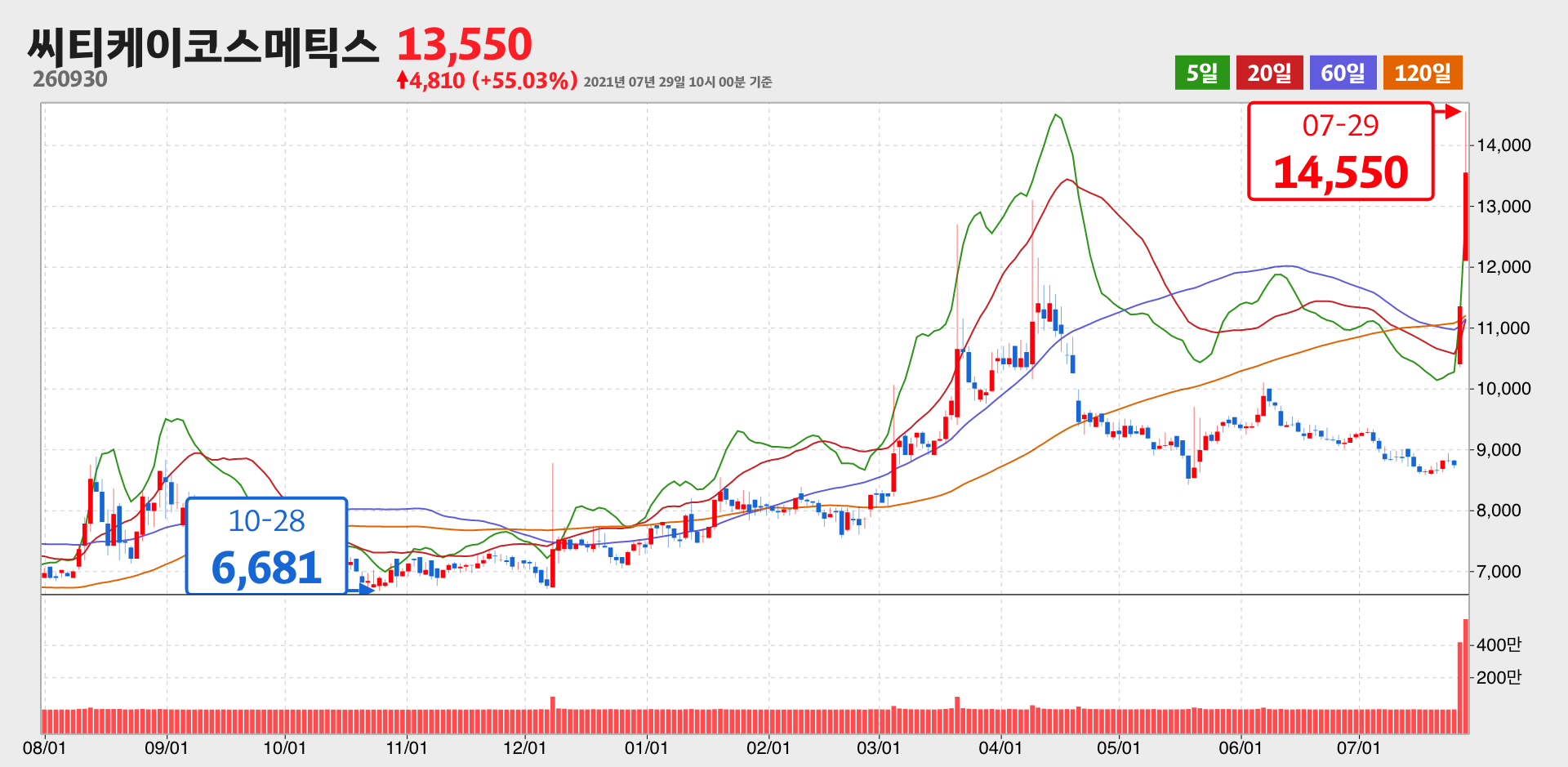
Task: Click the purple 60일 moving average legend
Action: coord(1343,73)
